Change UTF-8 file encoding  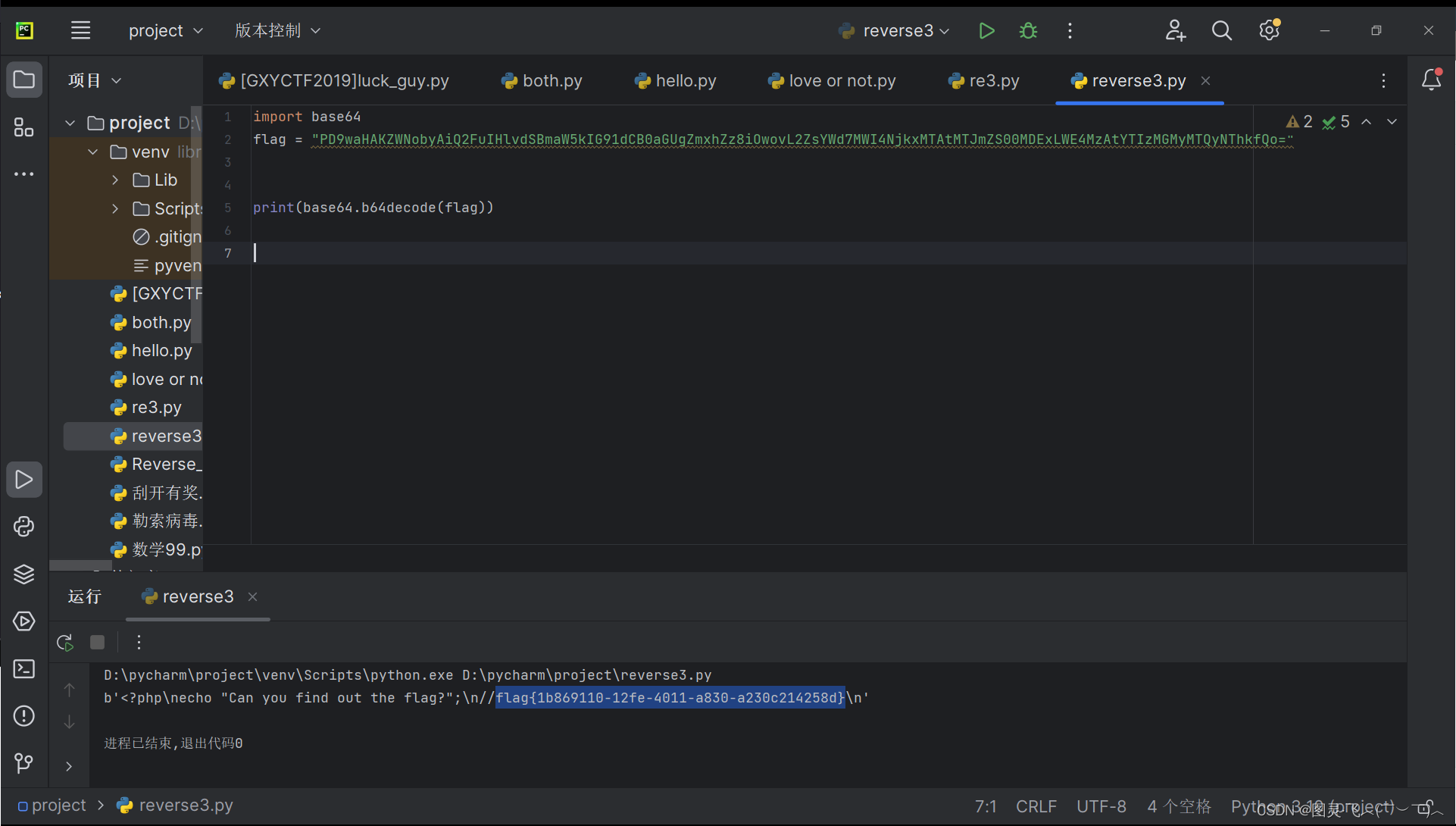1101,806
